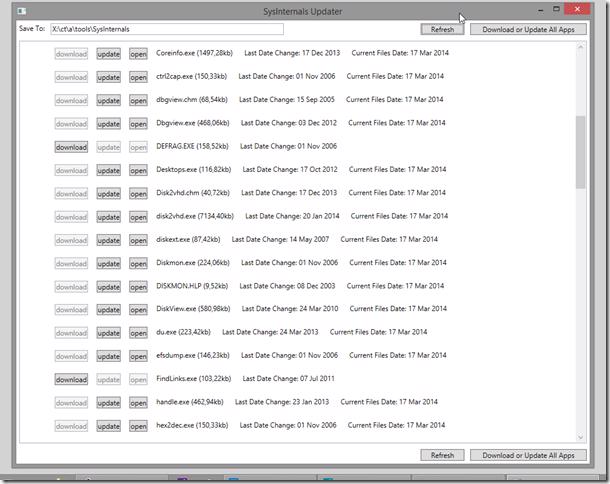Viewport: 610px width, 484px height.
Task: Update handle.exe
Action: pos(109,403)
